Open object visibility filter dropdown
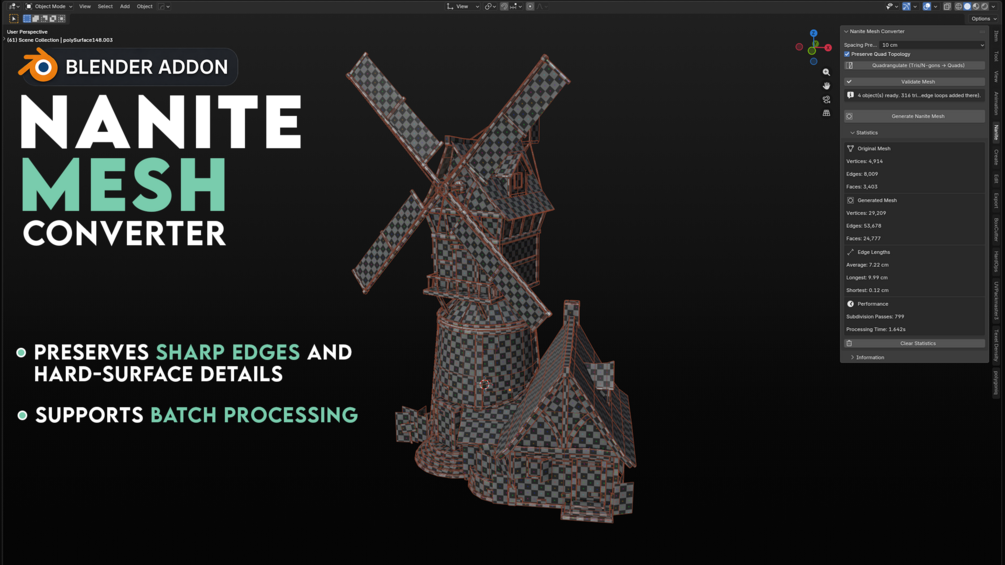 [892, 6]
